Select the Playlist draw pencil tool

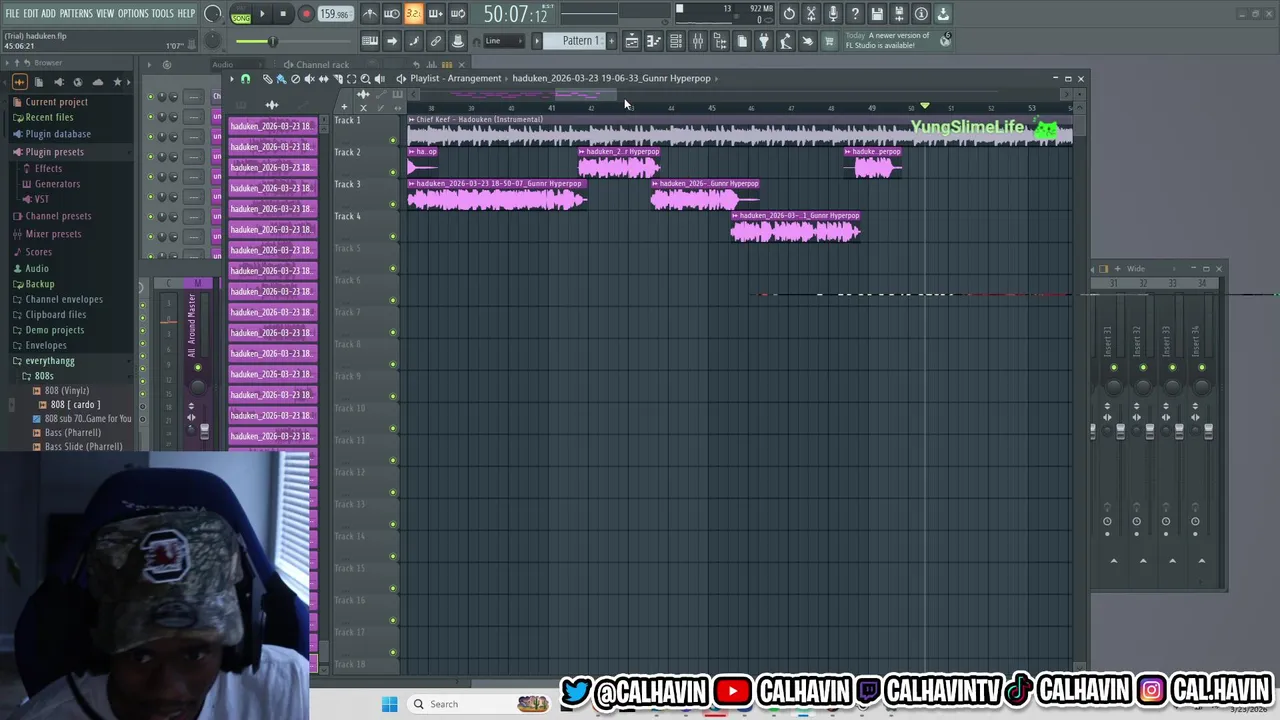(267, 79)
